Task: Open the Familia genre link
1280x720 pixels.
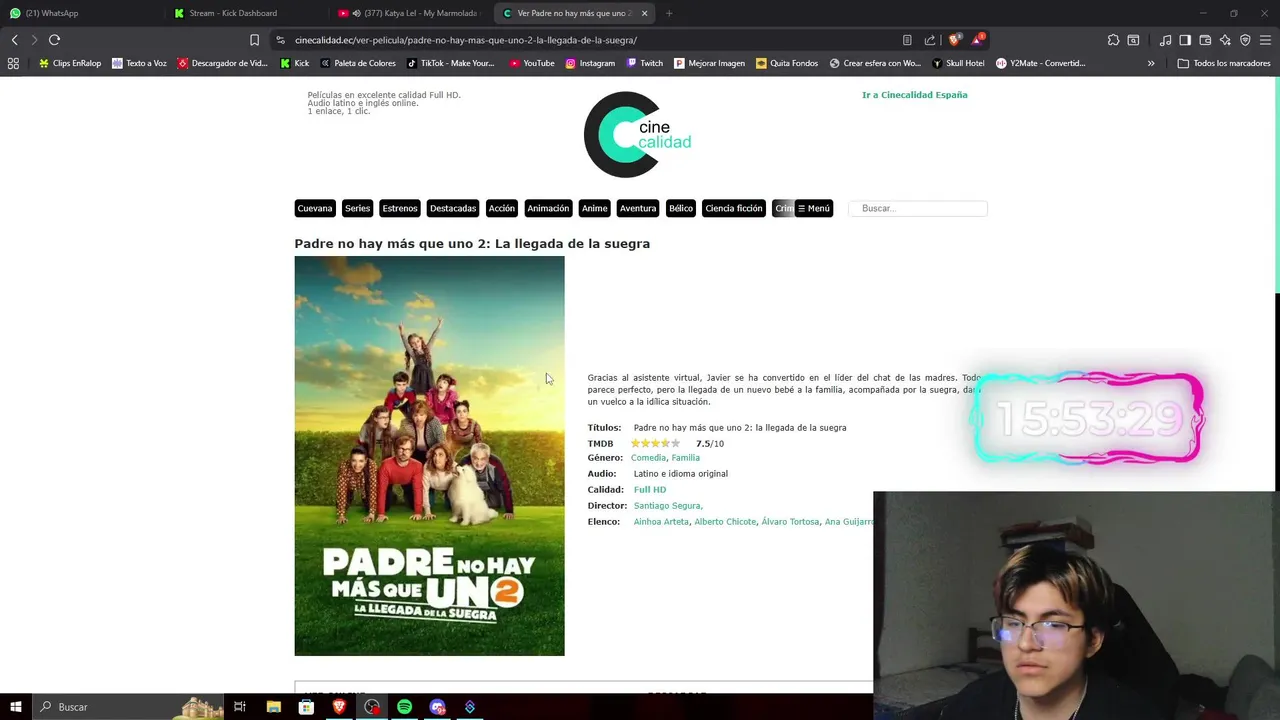Action: (x=686, y=458)
